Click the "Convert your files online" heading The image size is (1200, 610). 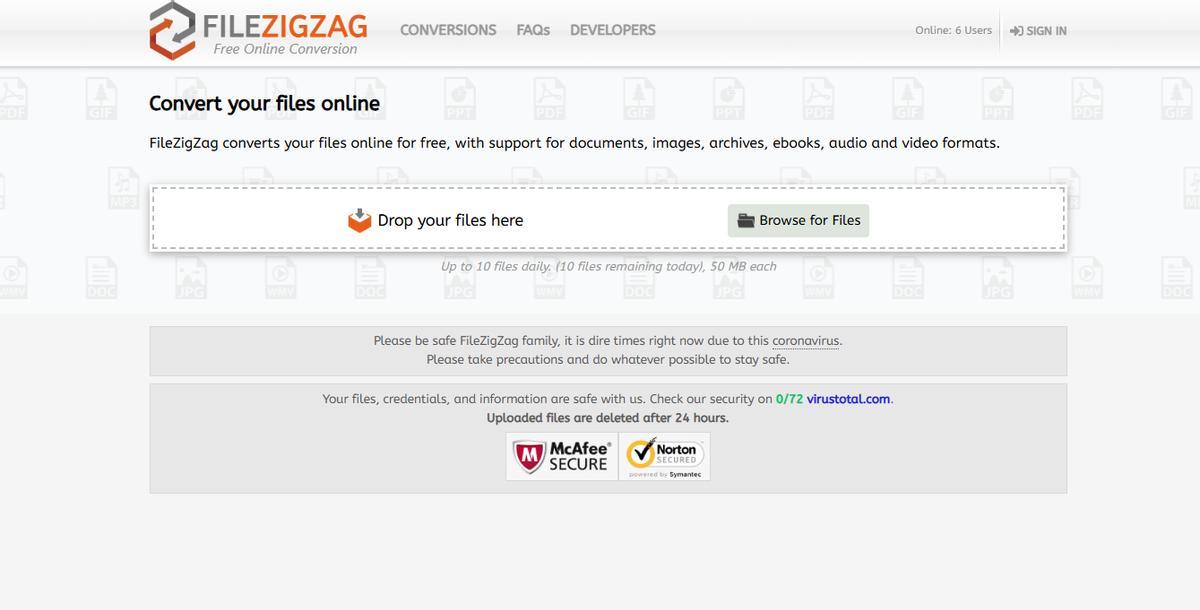264,103
